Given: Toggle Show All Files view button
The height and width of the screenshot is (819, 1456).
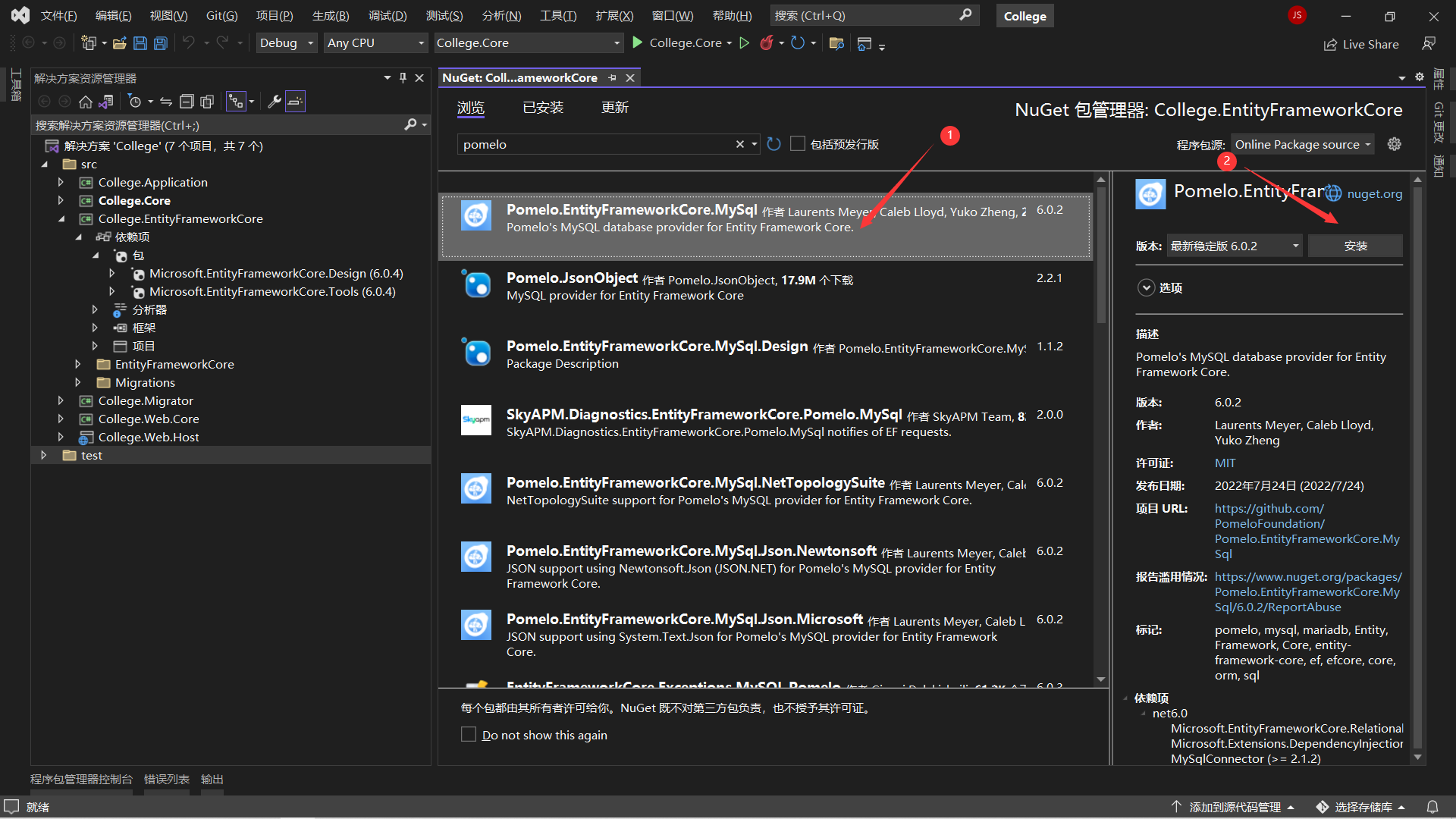Looking at the screenshot, I should pyautogui.click(x=207, y=102).
